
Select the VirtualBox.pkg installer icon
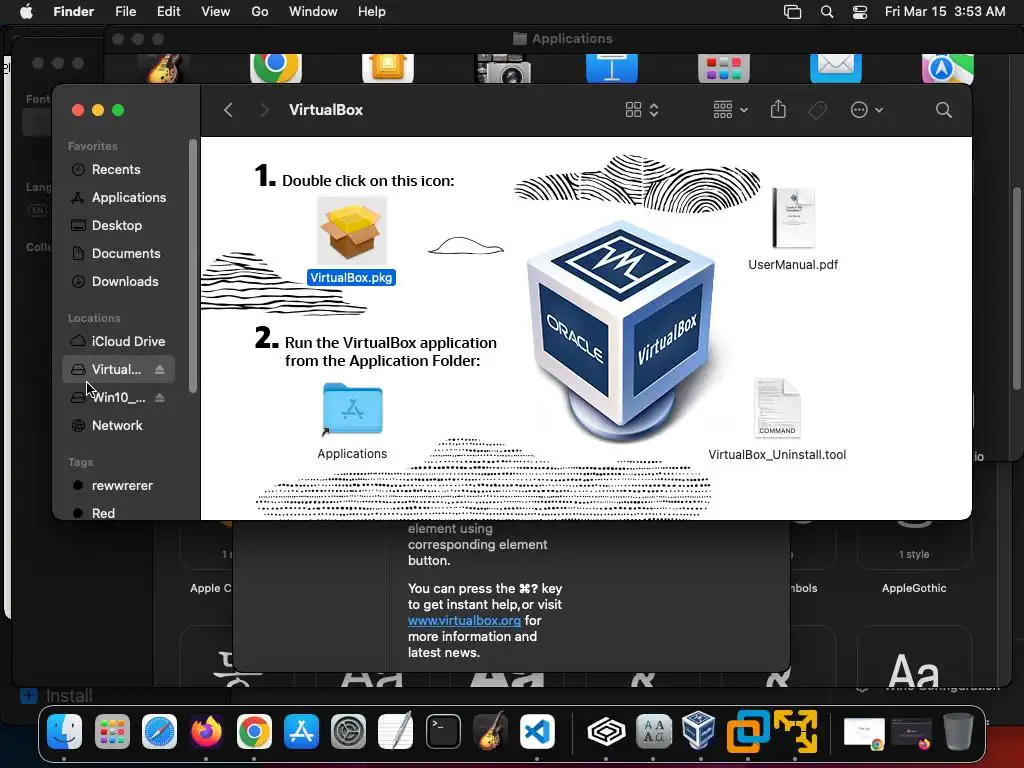pyautogui.click(x=352, y=231)
